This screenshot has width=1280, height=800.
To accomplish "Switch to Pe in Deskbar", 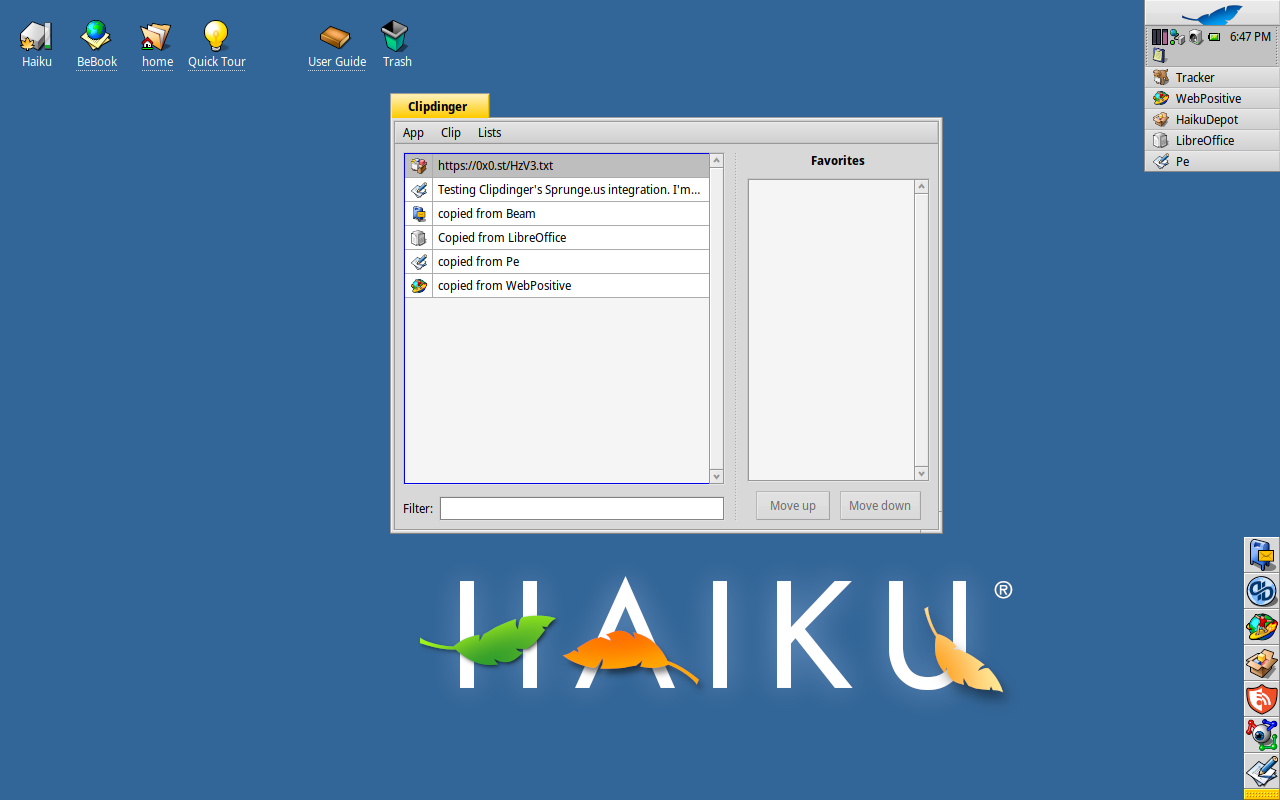I will [x=1212, y=161].
